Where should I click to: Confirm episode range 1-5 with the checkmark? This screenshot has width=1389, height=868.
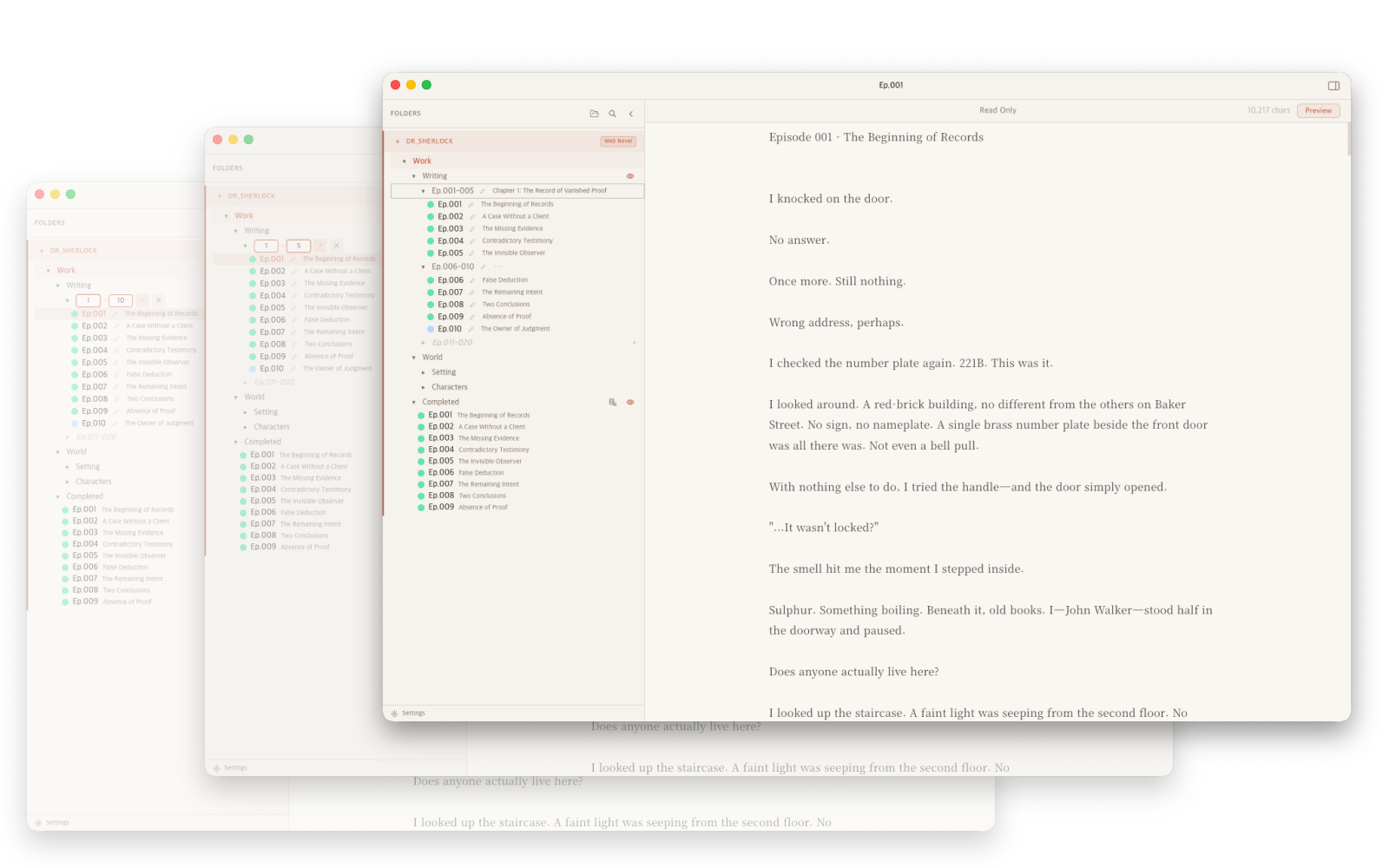(x=320, y=246)
